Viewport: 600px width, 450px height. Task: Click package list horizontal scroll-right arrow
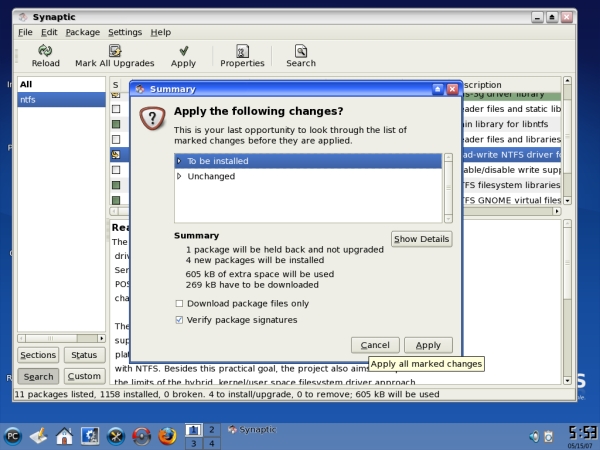557,211
